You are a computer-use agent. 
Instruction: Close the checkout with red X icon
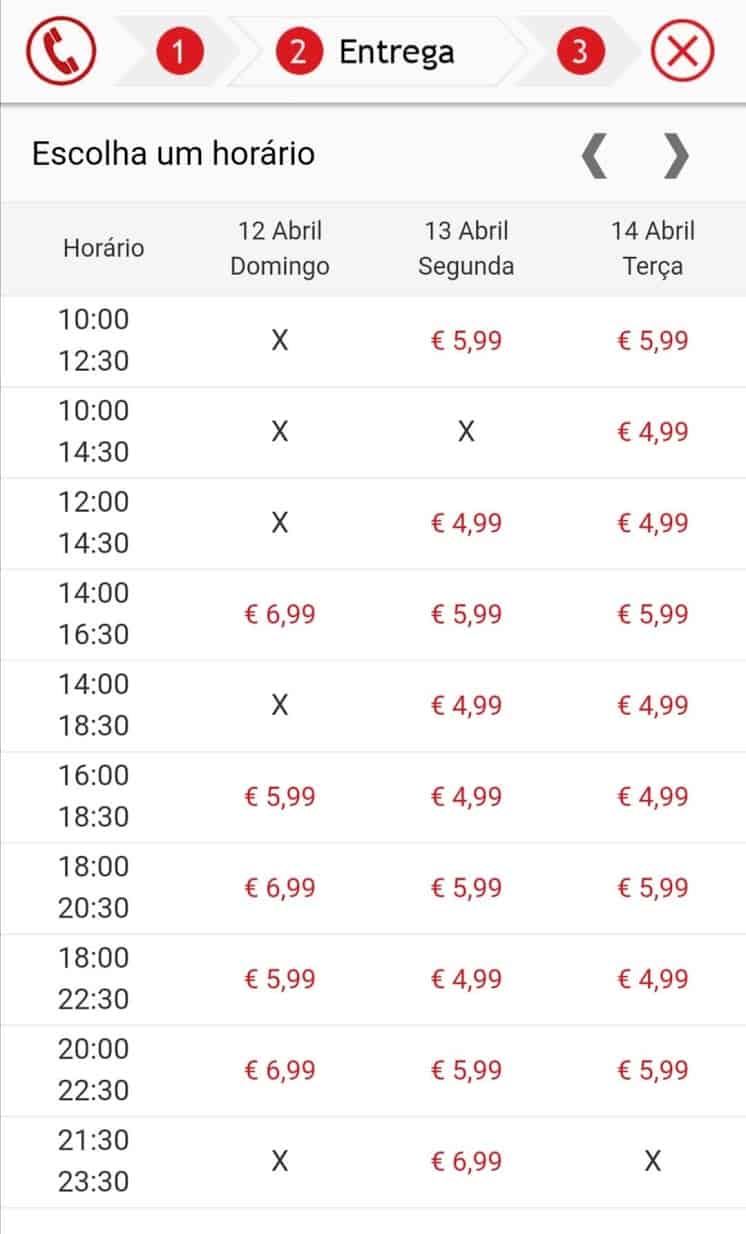(x=683, y=52)
